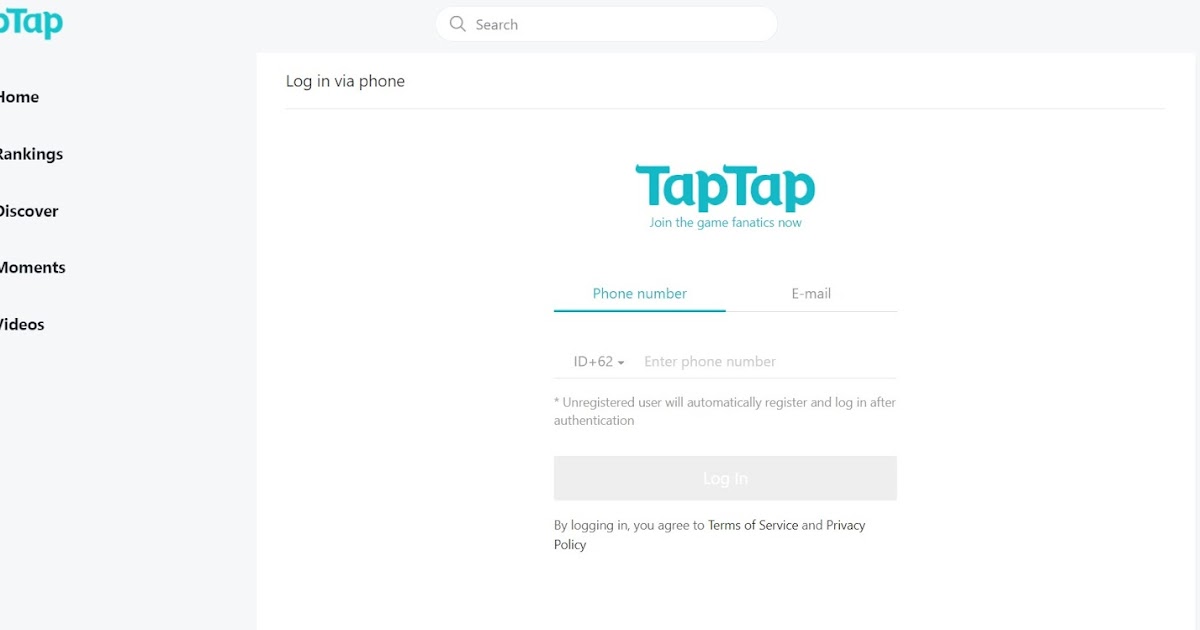Open the Discover page
Viewport: 1200px width, 630px height.
point(27,211)
